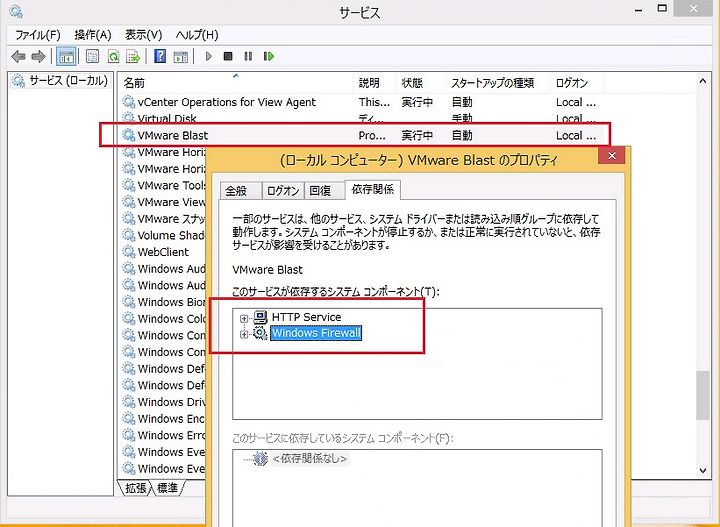Select HTTP Service dependency item

pos(306,317)
